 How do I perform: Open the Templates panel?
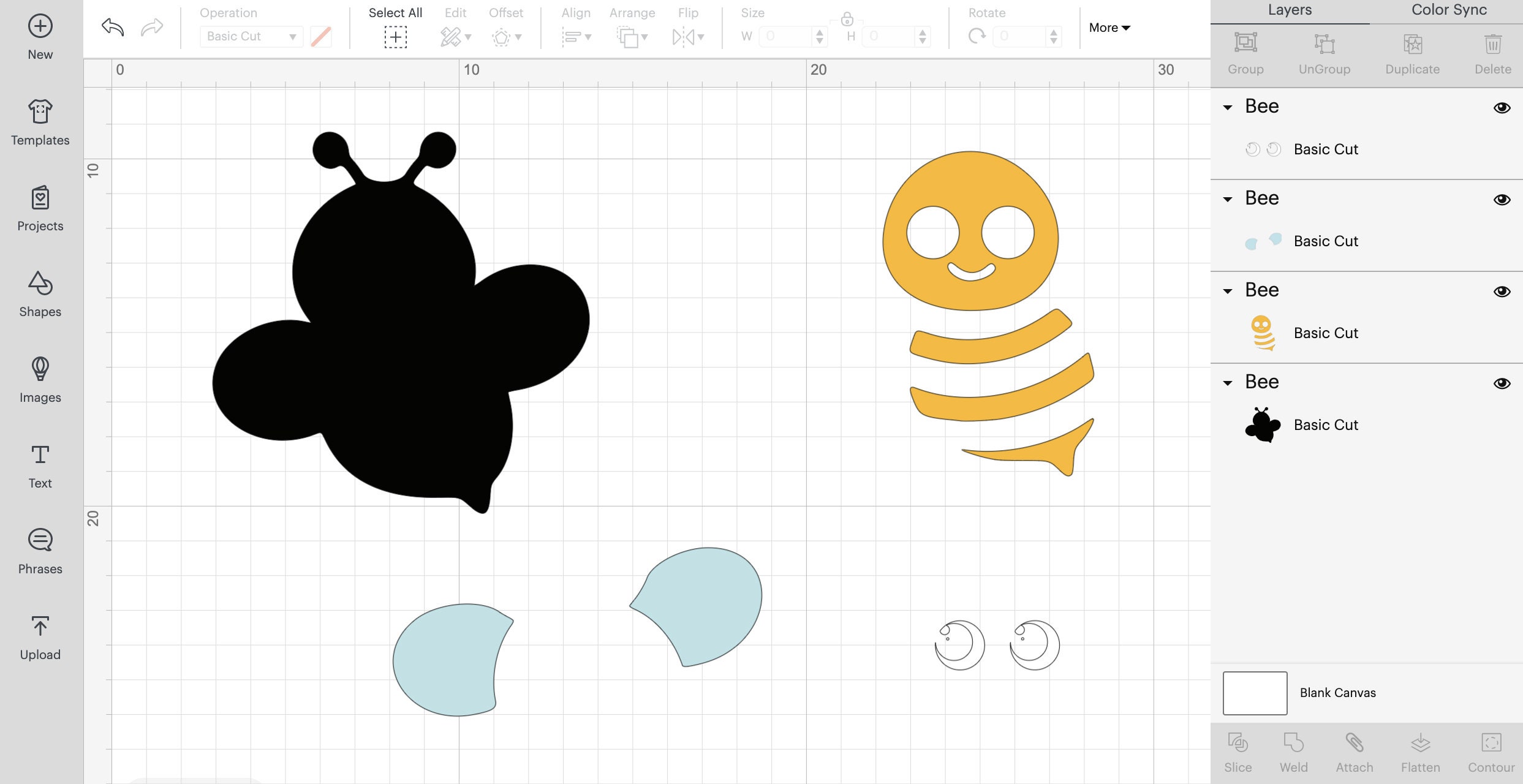pyautogui.click(x=39, y=123)
